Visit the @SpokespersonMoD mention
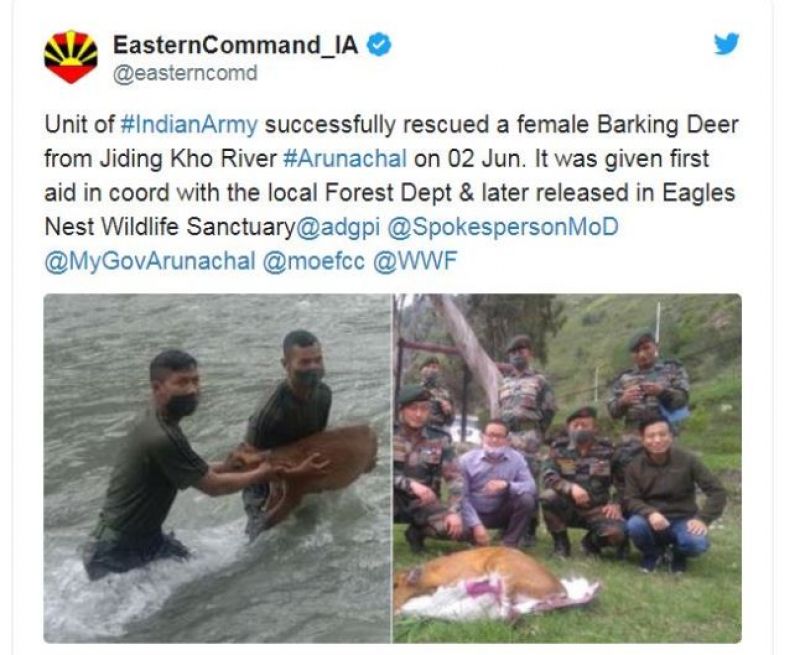This screenshot has height=655, width=800. 503,227
